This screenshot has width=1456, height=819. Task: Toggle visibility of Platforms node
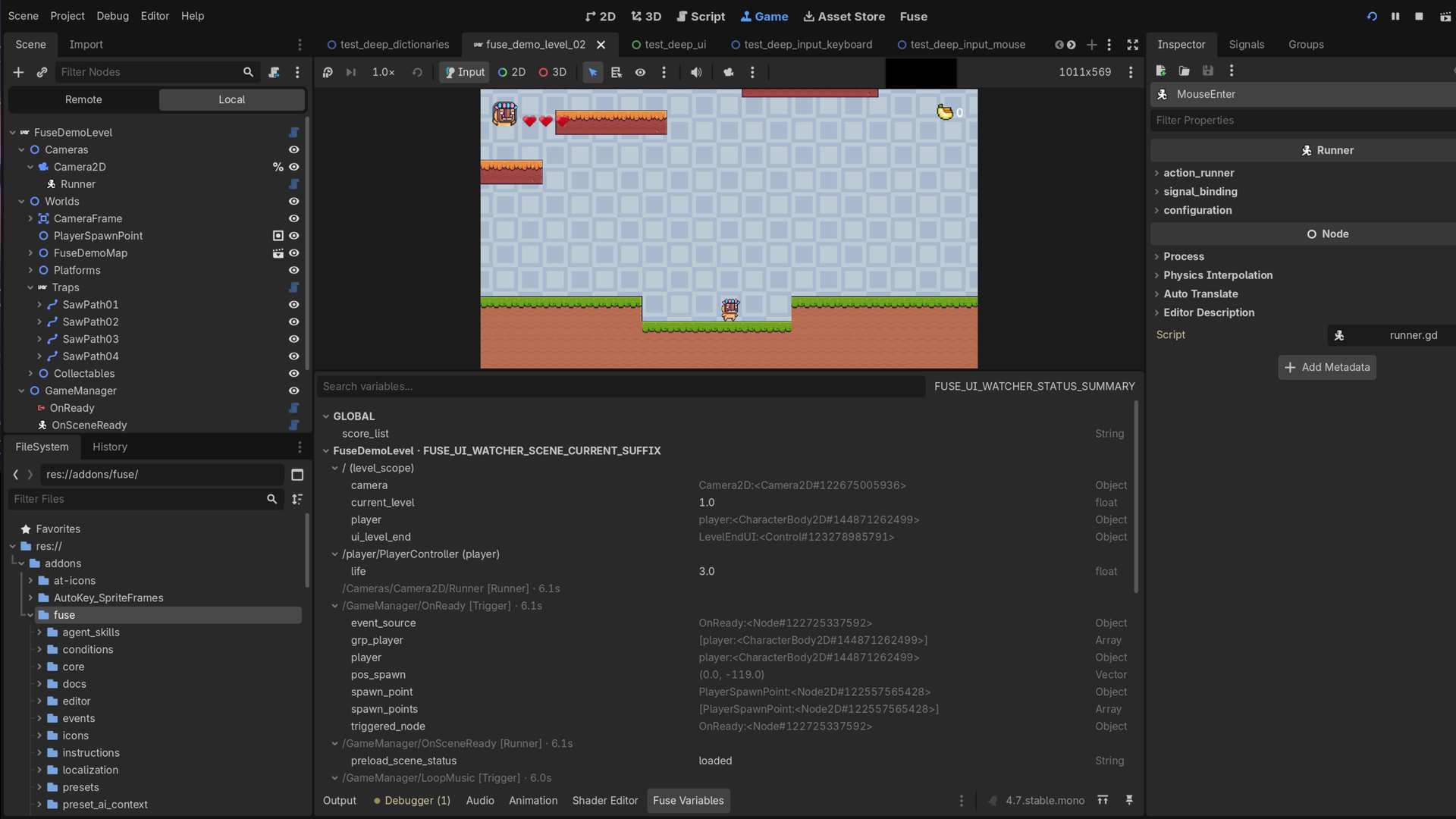point(294,271)
